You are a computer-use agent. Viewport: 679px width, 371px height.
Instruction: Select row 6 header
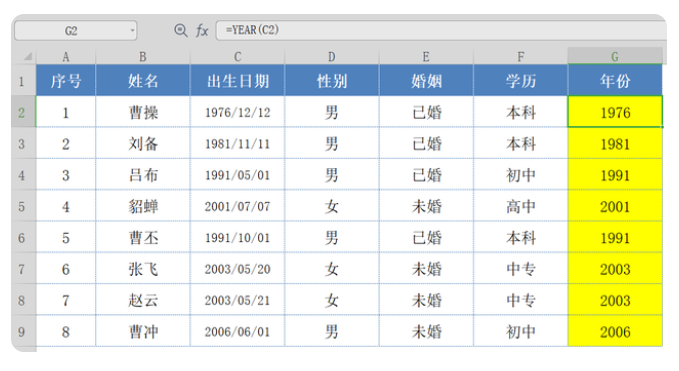[23, 237]
